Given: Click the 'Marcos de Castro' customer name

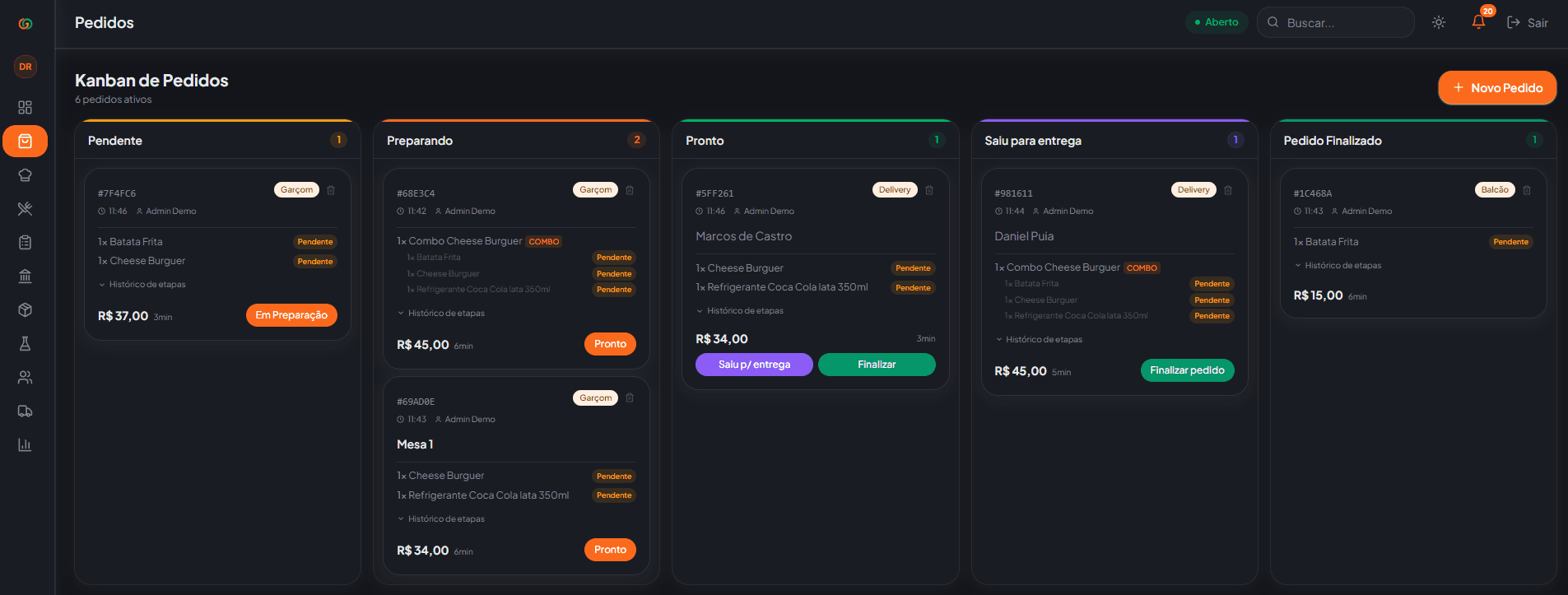Looking at the screenshot, I should click(744, 236).
